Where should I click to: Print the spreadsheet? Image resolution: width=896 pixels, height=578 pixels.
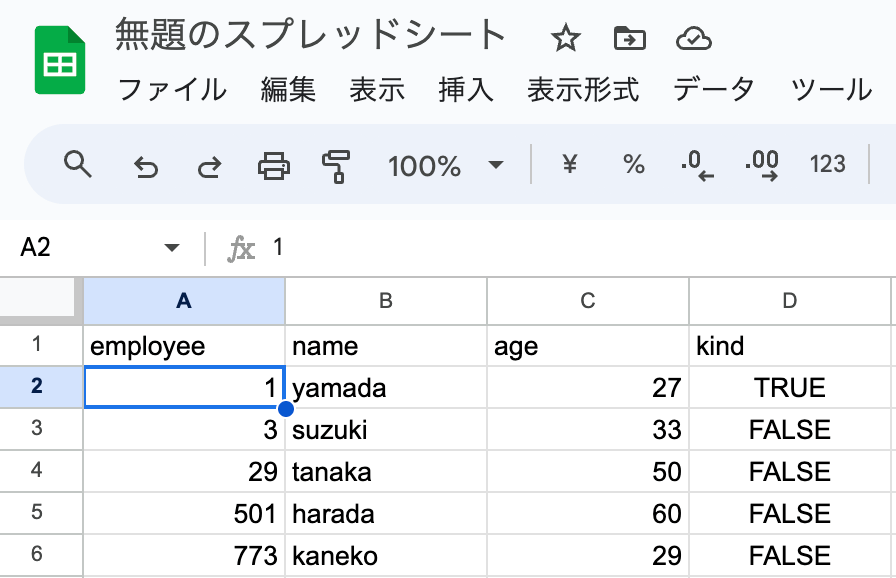click(274, 166)
